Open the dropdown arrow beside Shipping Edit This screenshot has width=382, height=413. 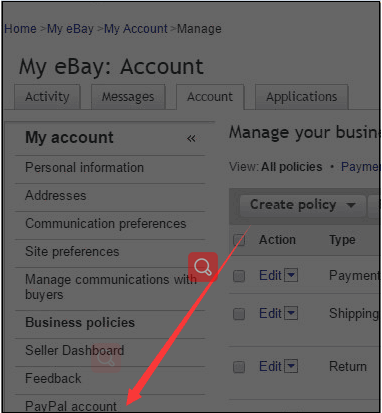click(291, 313)
